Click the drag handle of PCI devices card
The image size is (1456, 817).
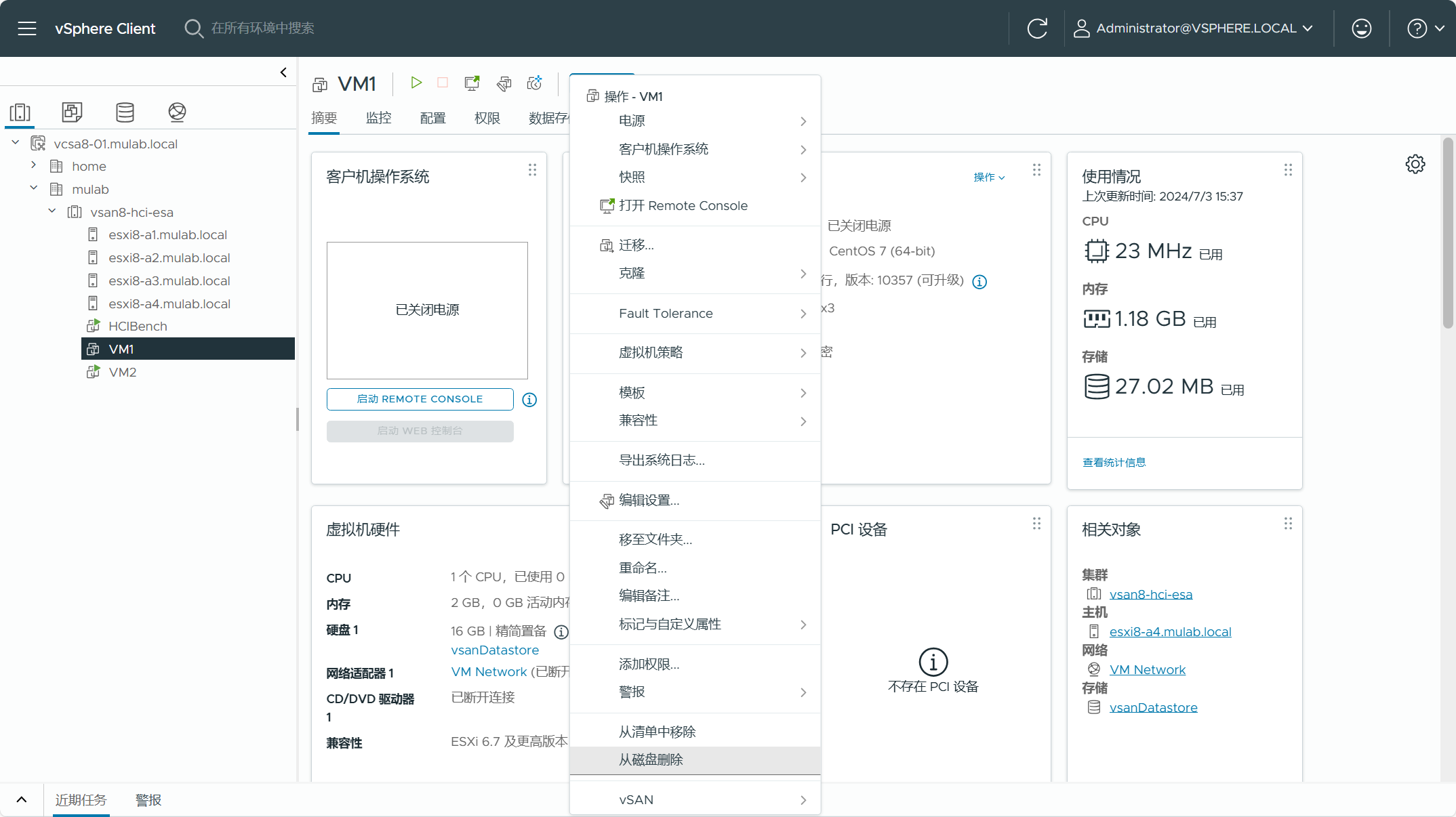[x=1036, y=524]
